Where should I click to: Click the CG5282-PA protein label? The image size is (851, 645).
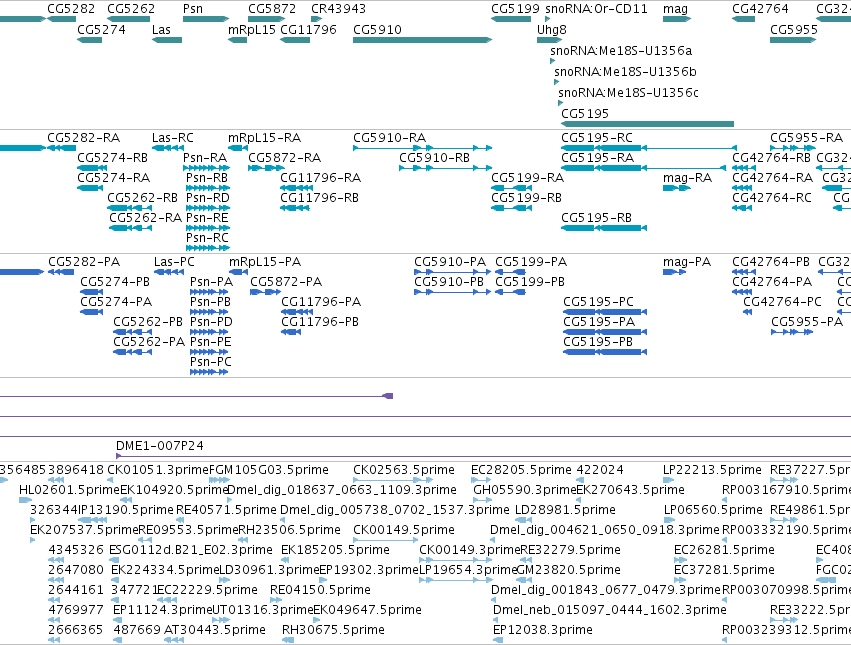click(x=84, y=262)
